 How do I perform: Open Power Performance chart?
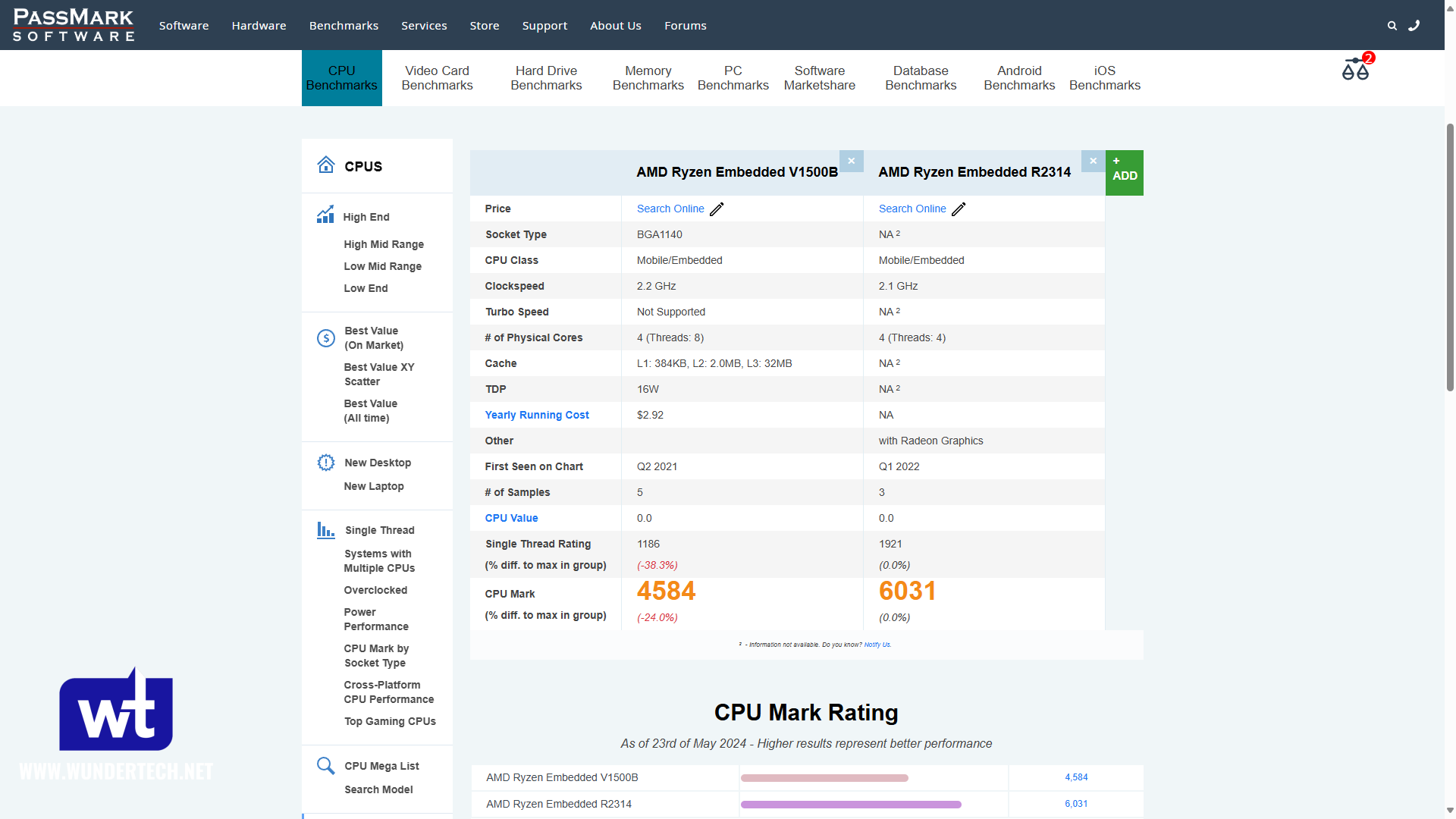click(376, 619)
